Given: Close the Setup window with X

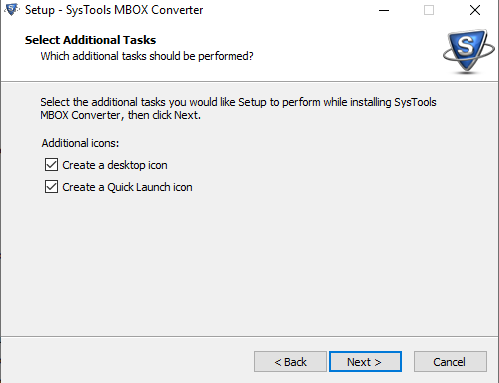Looking at the screenshot, I should [x=475, y=10].
